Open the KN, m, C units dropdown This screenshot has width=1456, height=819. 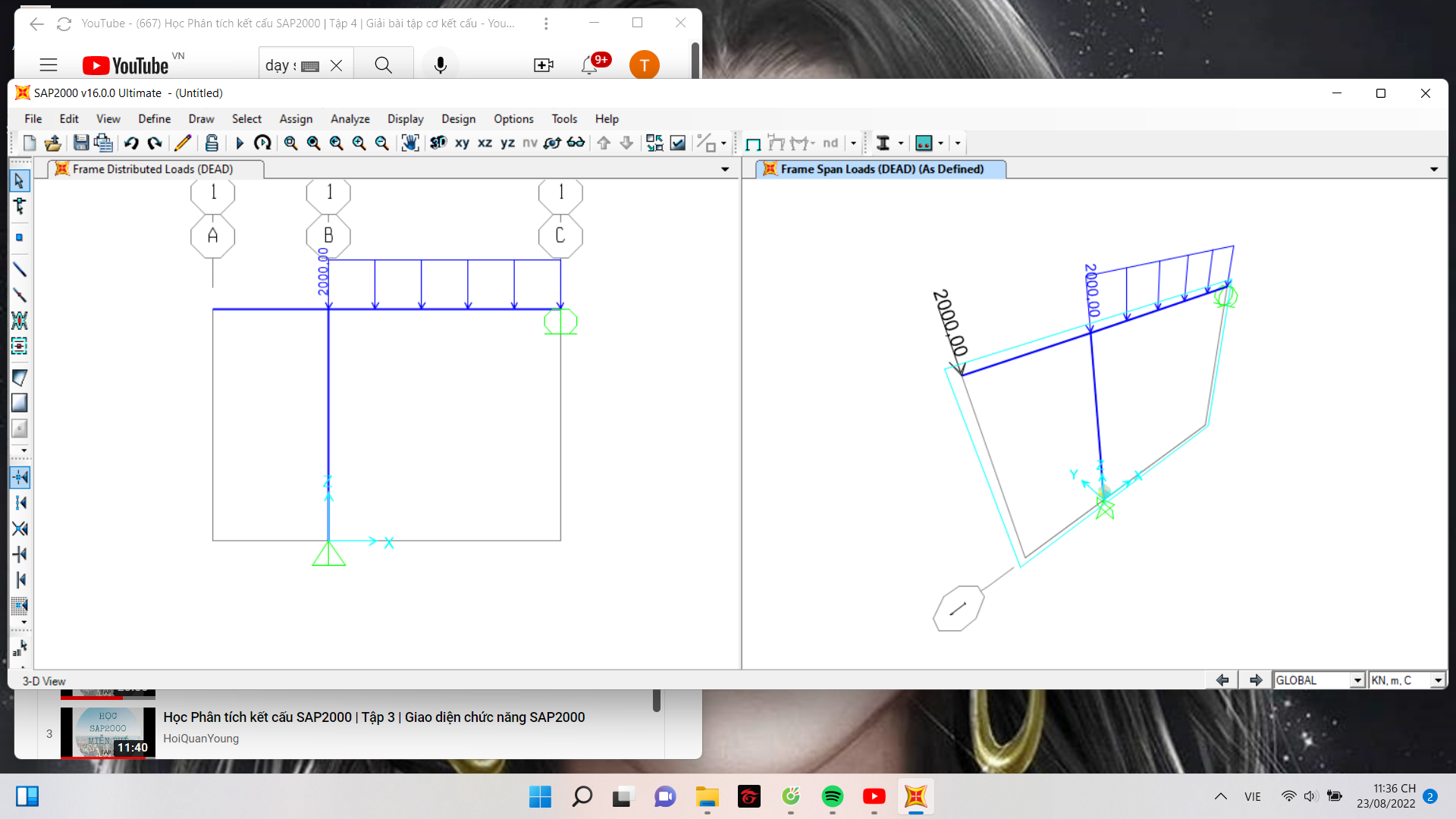coord(1437,680)
